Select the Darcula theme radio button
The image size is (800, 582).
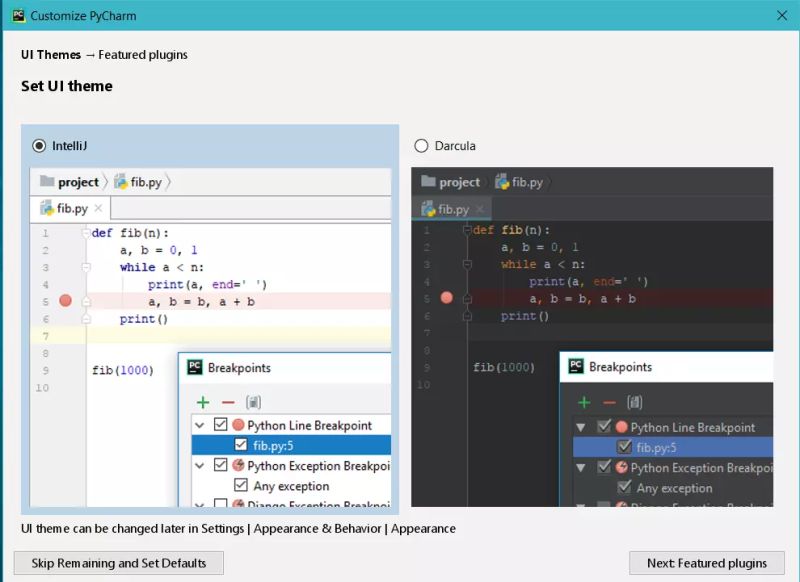(421, 145)
